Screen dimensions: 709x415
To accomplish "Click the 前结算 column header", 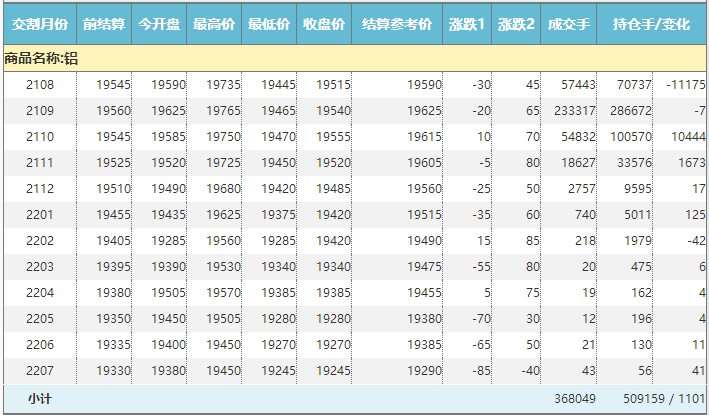I will 104,23.
